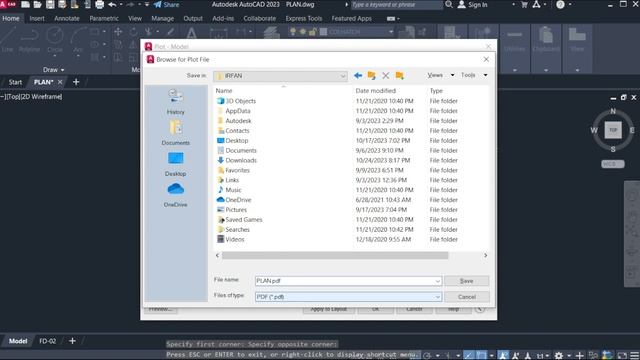Viewport: 640px width, 360px height.
Task: Select the AppData folder
Action: [233, 111]
